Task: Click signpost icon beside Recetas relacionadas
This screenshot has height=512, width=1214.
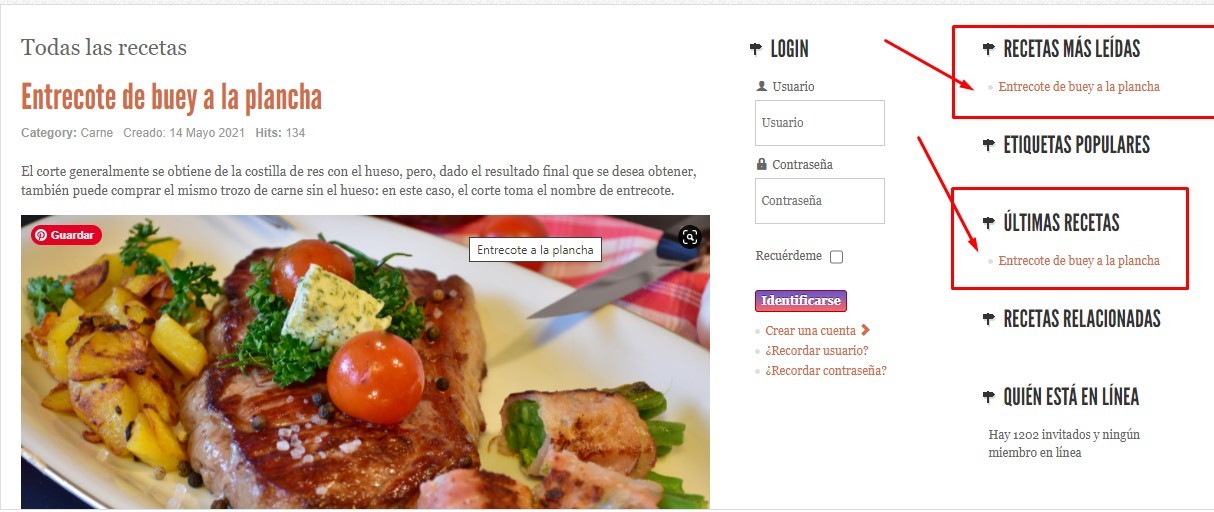Action: (989, 319)
